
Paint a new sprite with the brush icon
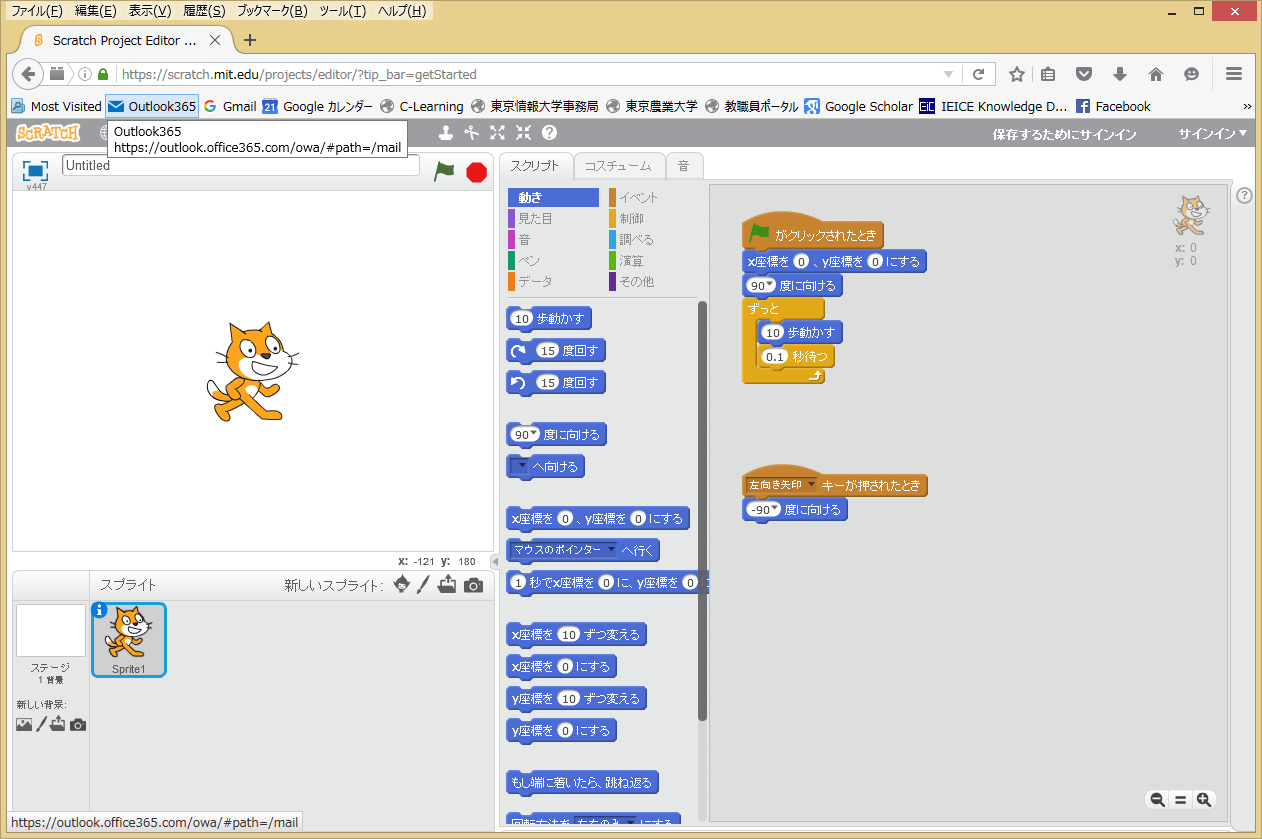[x=423, y=585]
